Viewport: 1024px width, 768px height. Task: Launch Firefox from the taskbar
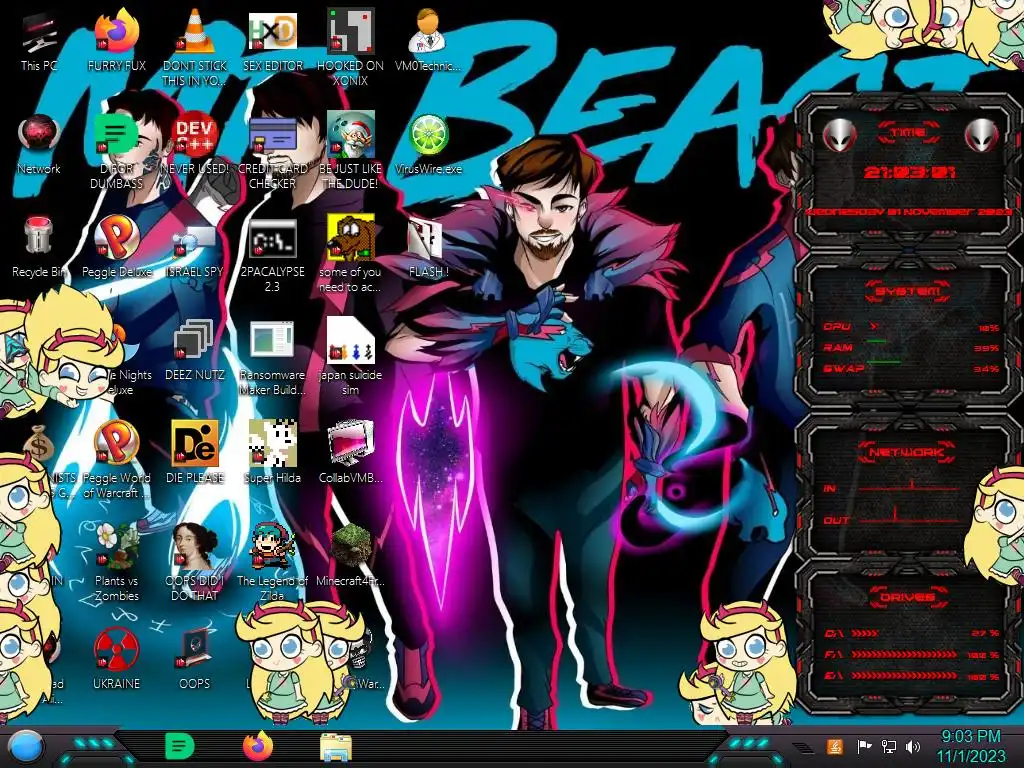pyautogui.click(x=258, y=746)
